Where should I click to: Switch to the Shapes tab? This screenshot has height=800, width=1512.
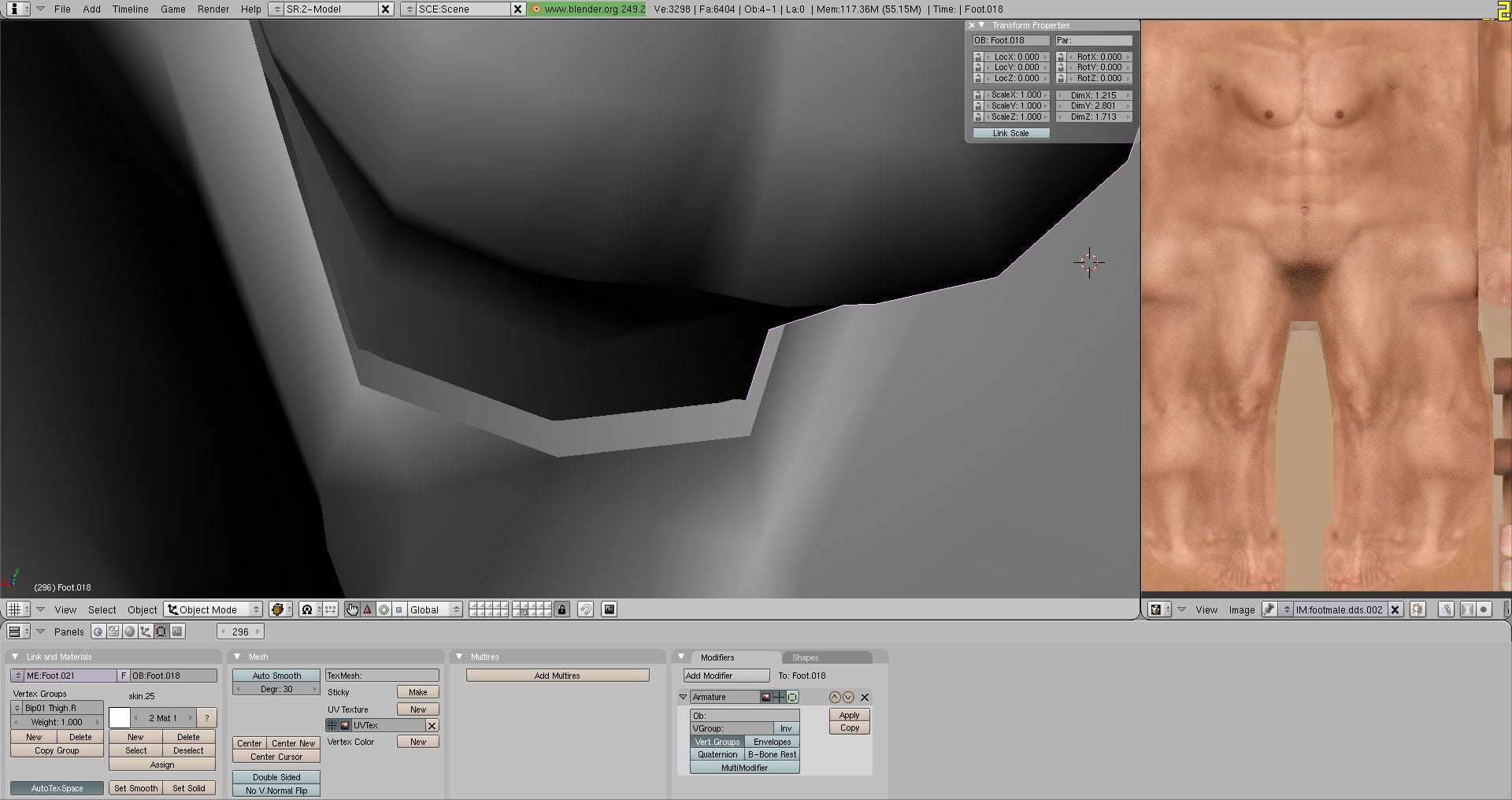pos(827,657)
